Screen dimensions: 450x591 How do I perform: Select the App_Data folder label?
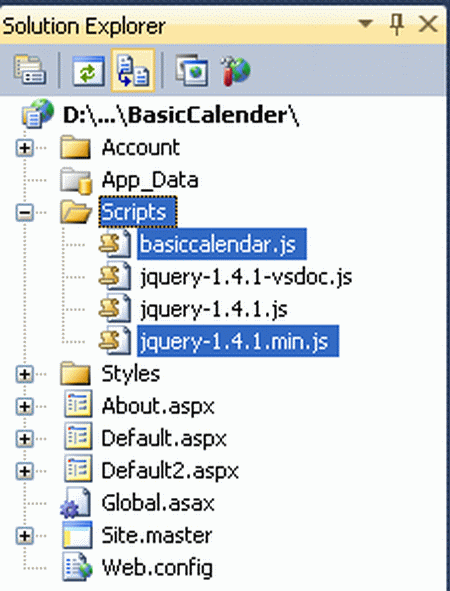point(150,181)
